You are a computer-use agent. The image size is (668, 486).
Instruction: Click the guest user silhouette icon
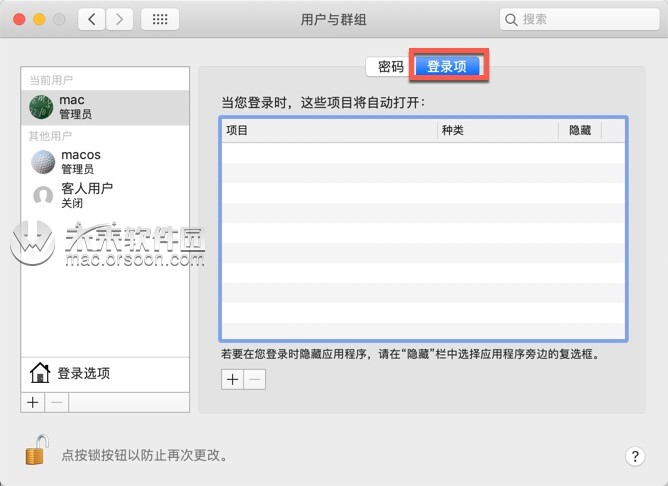(43, 196)
